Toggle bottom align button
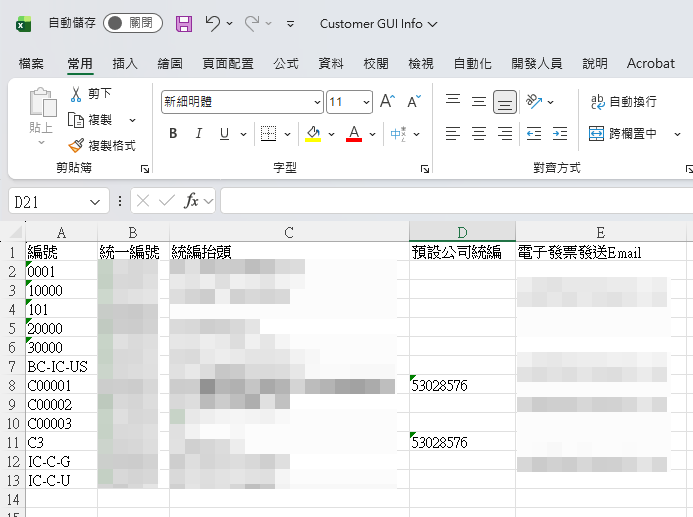 [x=505, y=102]
